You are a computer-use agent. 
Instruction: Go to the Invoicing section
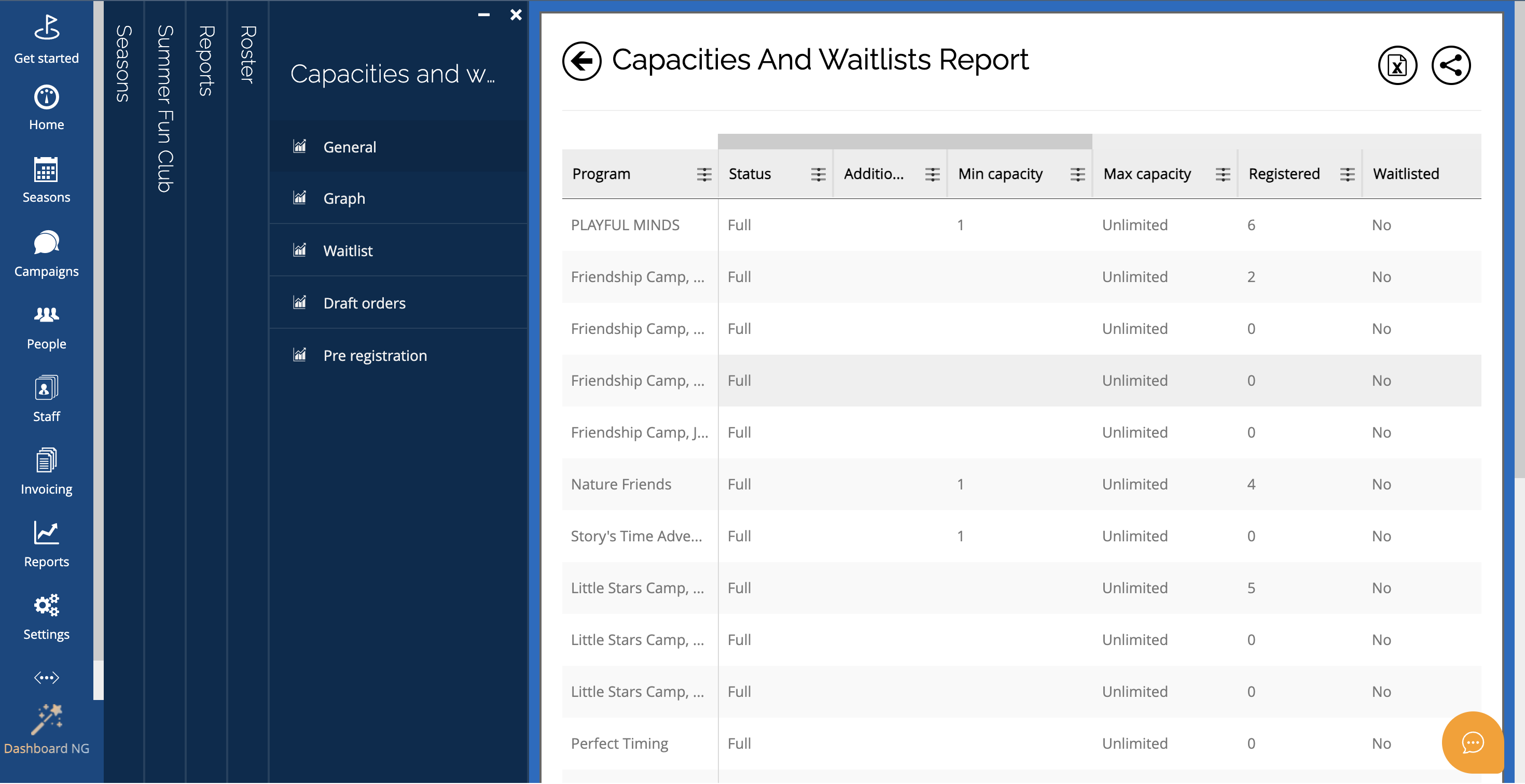point(46,471)
